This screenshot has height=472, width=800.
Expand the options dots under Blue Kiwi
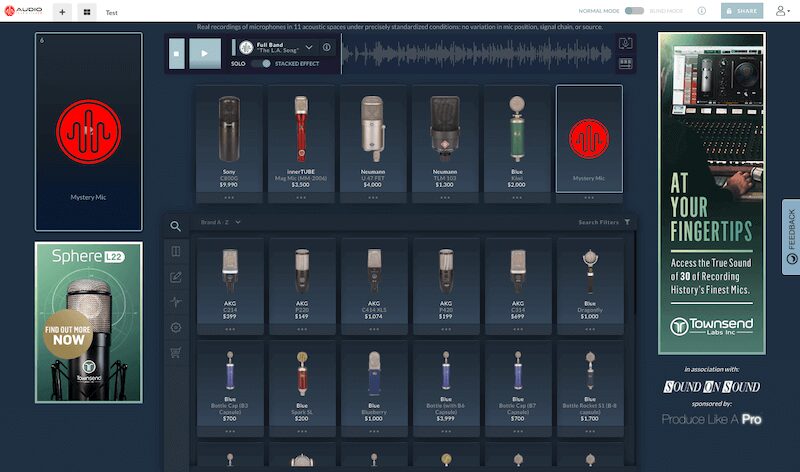(x=517, y=197)
